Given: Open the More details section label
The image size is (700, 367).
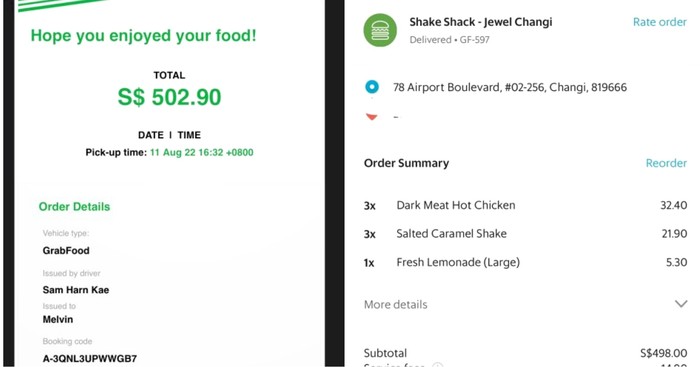Looking at the screenshot, I should 396,304.
